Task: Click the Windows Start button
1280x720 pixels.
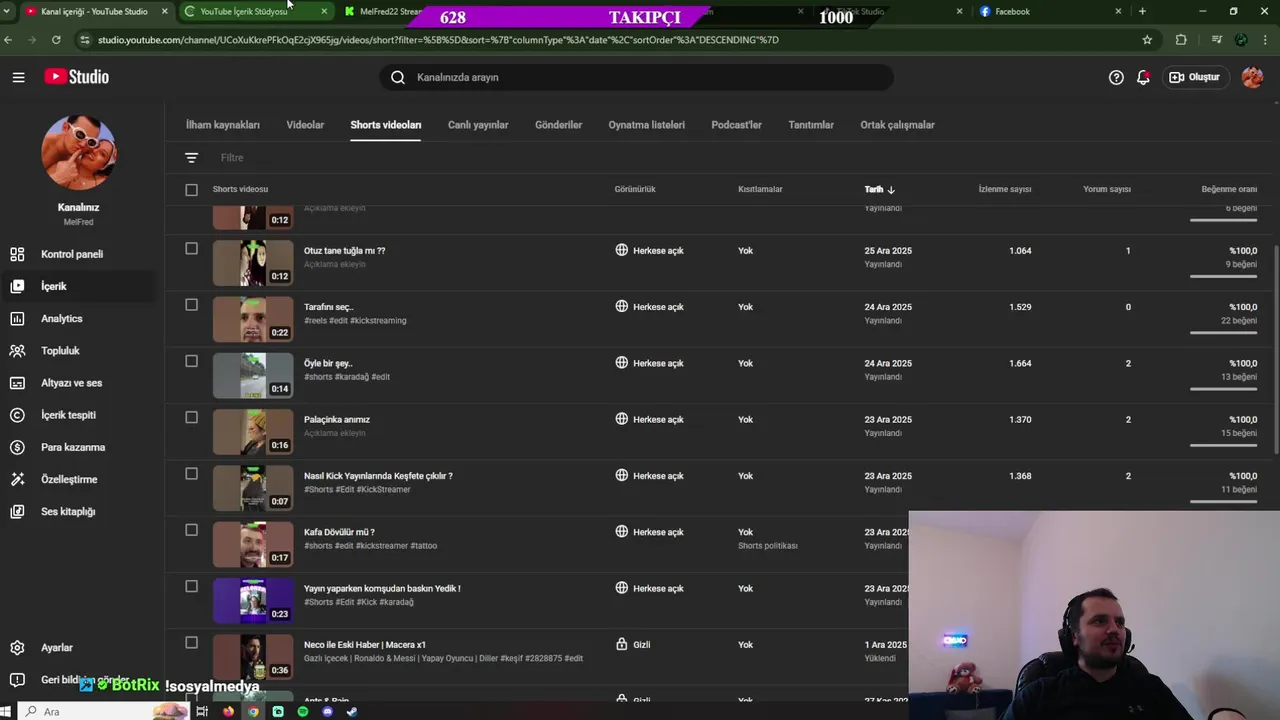Action: point(6,711)
